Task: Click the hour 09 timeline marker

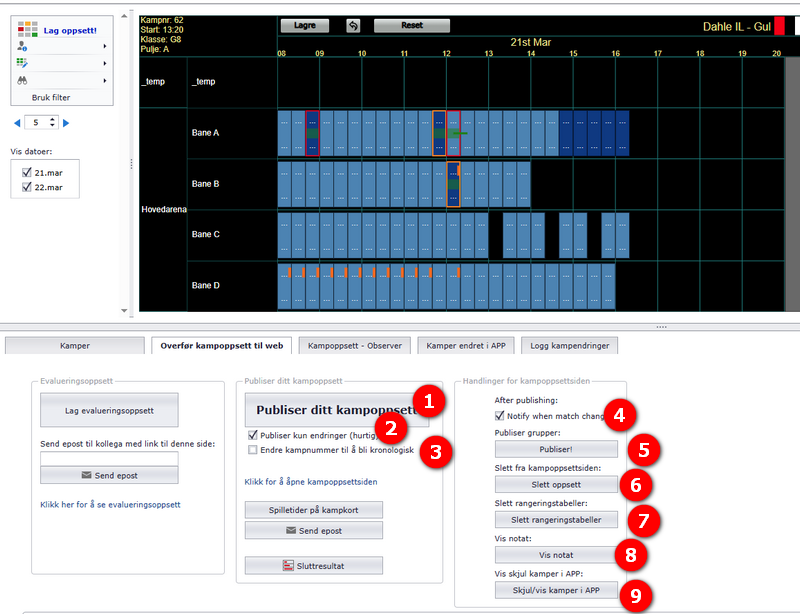Action: point(319,53)
